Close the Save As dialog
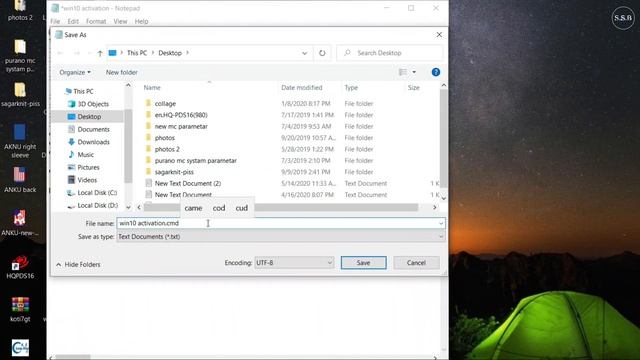640x360 pixels. [439, 35]
